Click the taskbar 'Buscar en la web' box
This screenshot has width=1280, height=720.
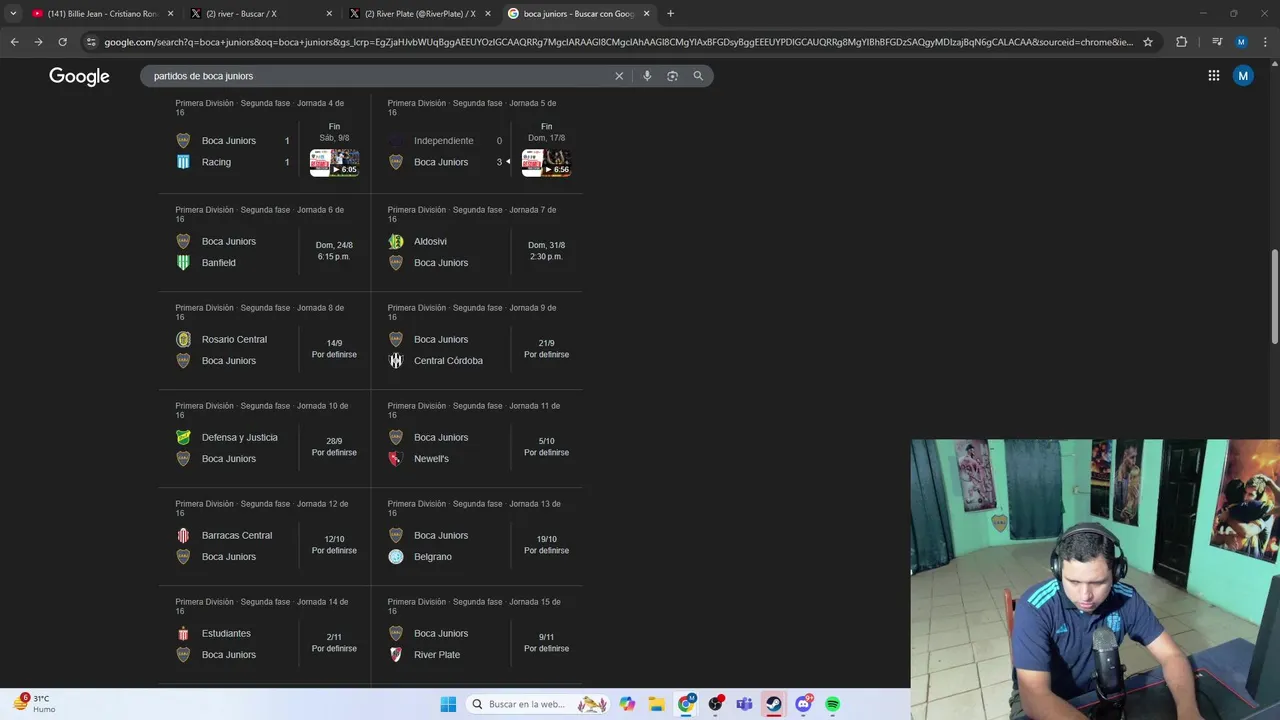[x=538, y=704]
